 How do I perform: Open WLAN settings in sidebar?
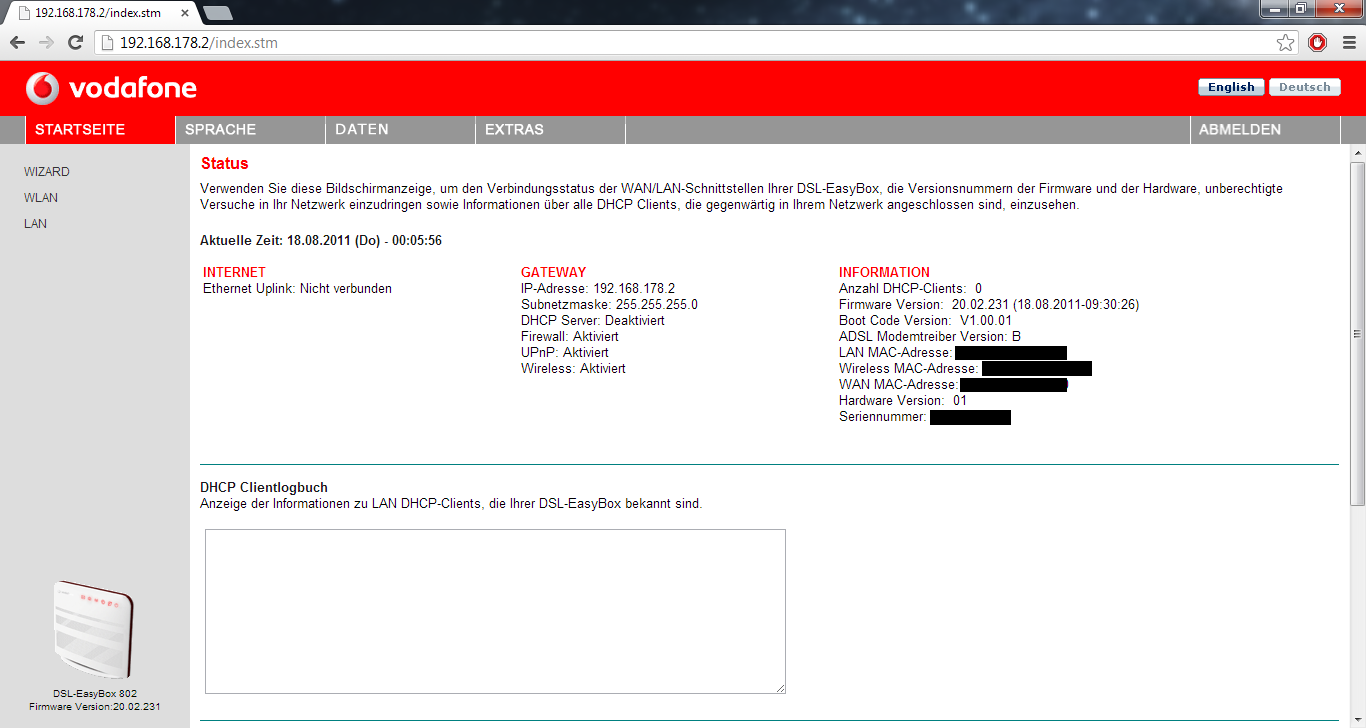coord(41,198)
